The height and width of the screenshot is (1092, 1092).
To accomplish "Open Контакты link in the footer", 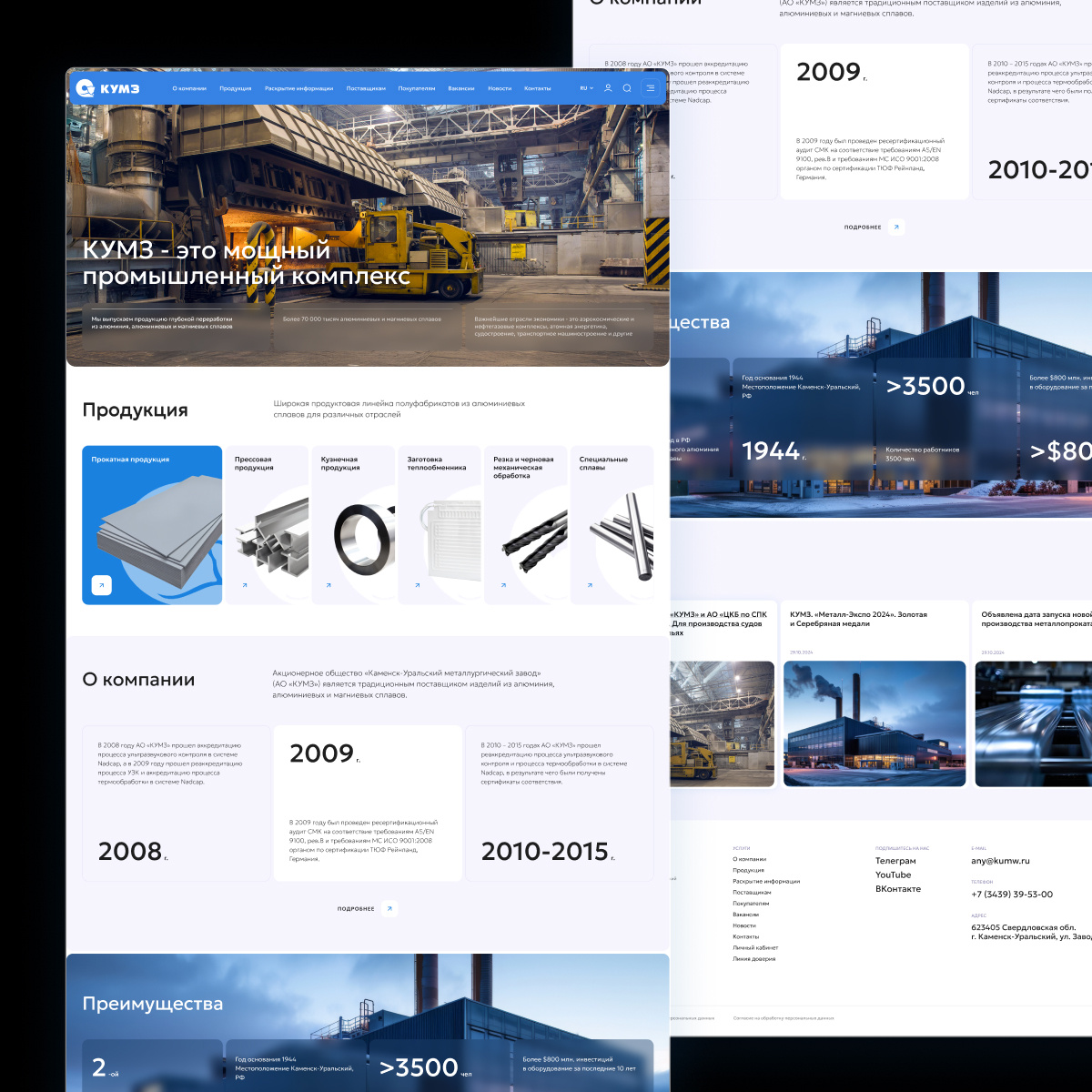I will (x=746, y=936).
